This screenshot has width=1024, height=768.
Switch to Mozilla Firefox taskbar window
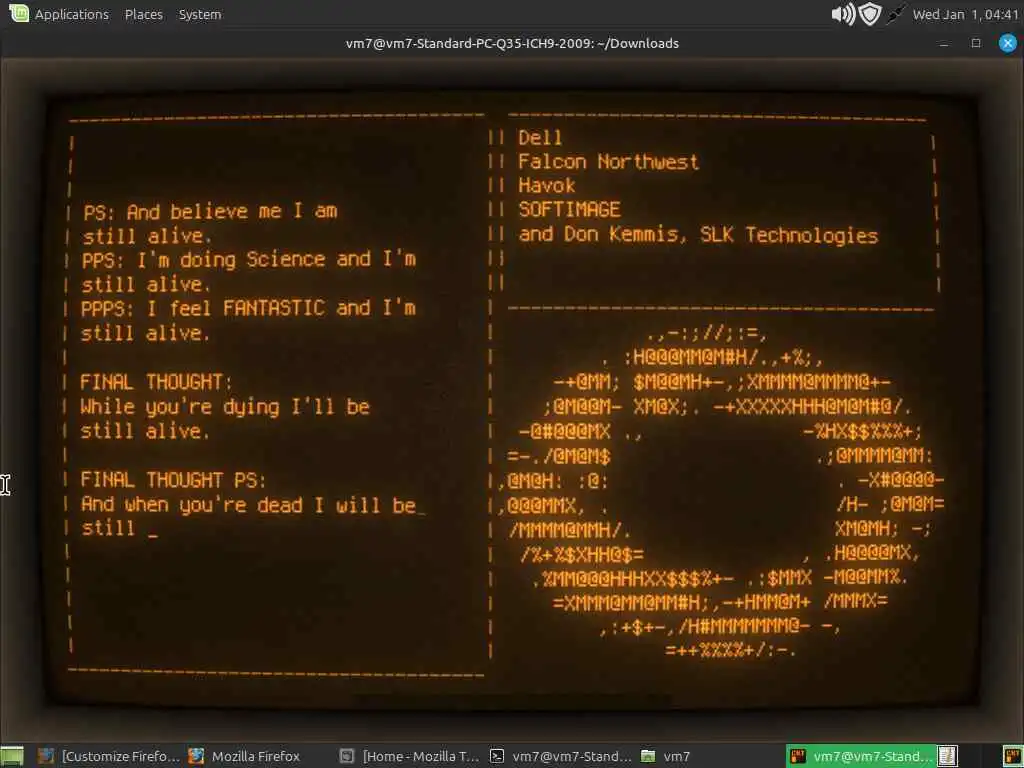click(x=245, y=756)
